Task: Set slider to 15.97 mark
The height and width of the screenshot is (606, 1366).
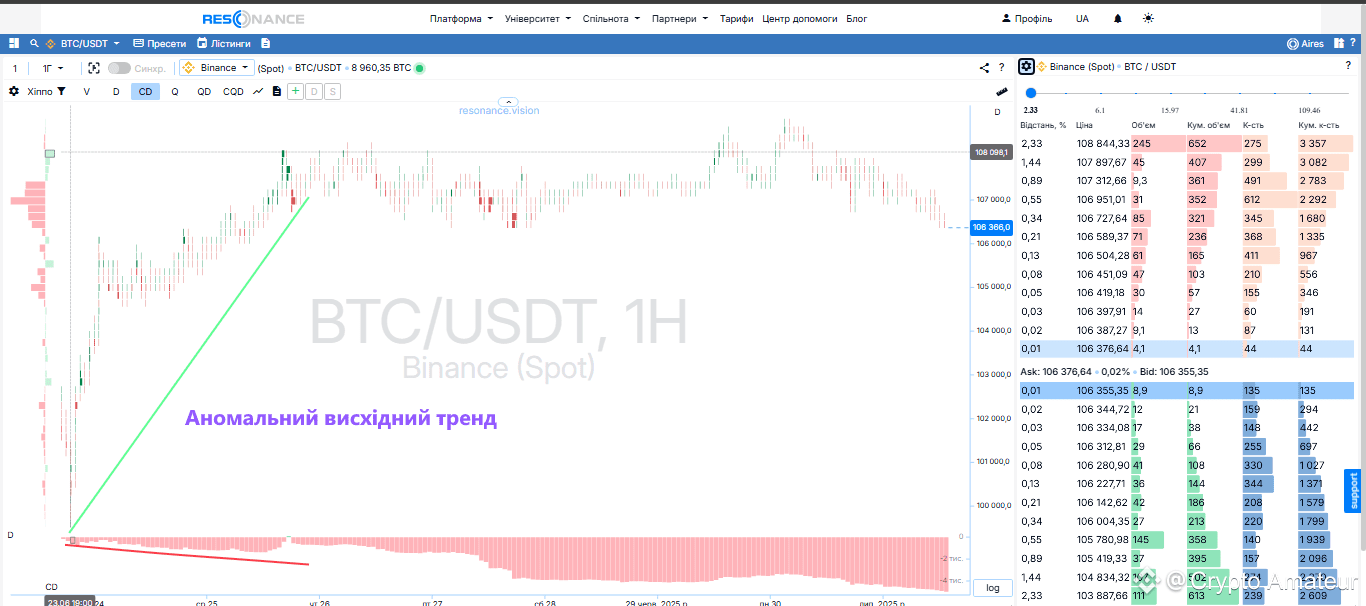Action: (1170, 110)
